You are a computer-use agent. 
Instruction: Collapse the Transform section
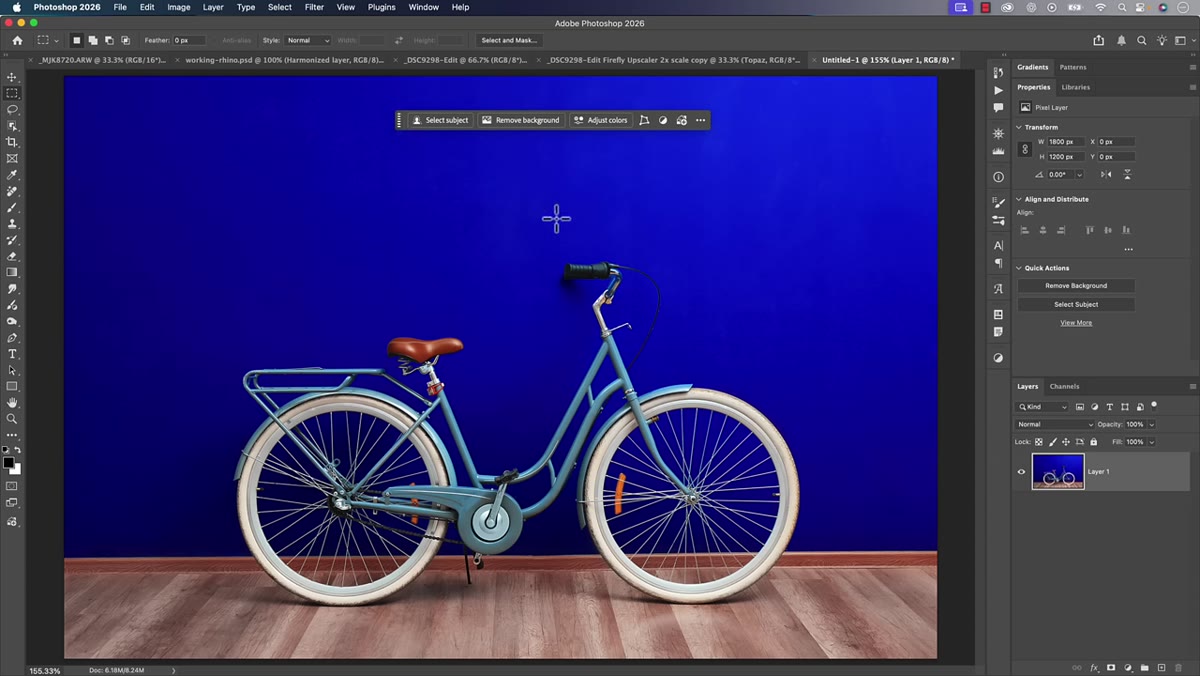click(x=1019, y=127)
